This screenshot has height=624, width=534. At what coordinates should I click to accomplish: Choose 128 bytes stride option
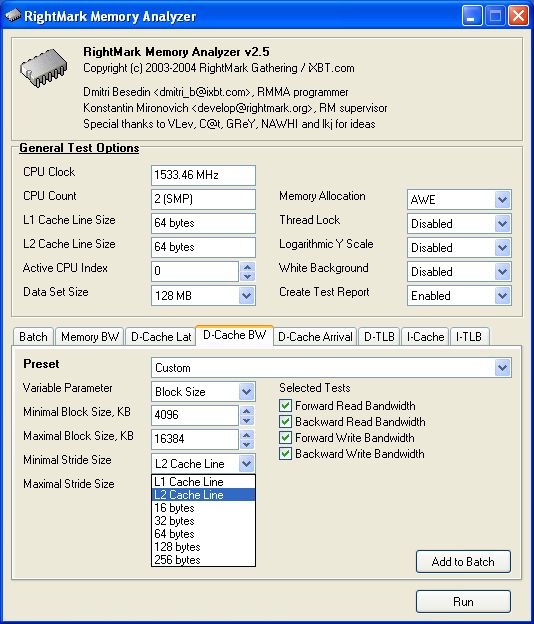pos(203,547)
